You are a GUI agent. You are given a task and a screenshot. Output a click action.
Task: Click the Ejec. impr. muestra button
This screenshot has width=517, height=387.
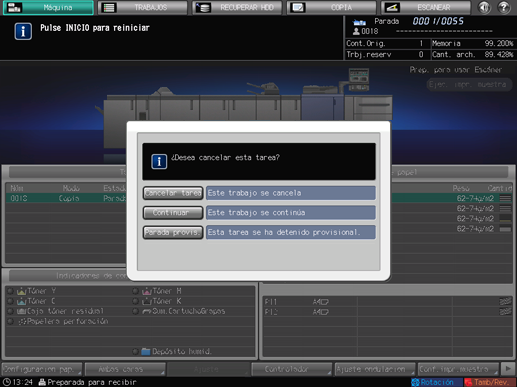[x=469, y=84]
